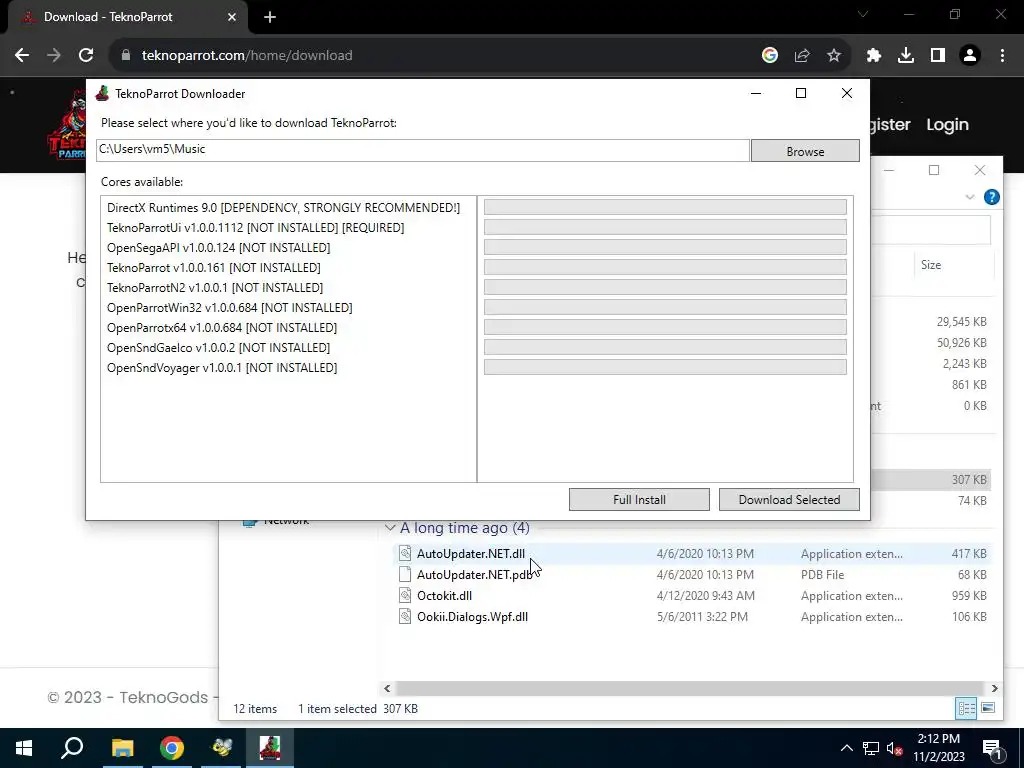Viewport: 1024px width, 768px height.
Task: Select OpenSndVoyager v1.0.0.1 core entry
Action: (222, 368)
